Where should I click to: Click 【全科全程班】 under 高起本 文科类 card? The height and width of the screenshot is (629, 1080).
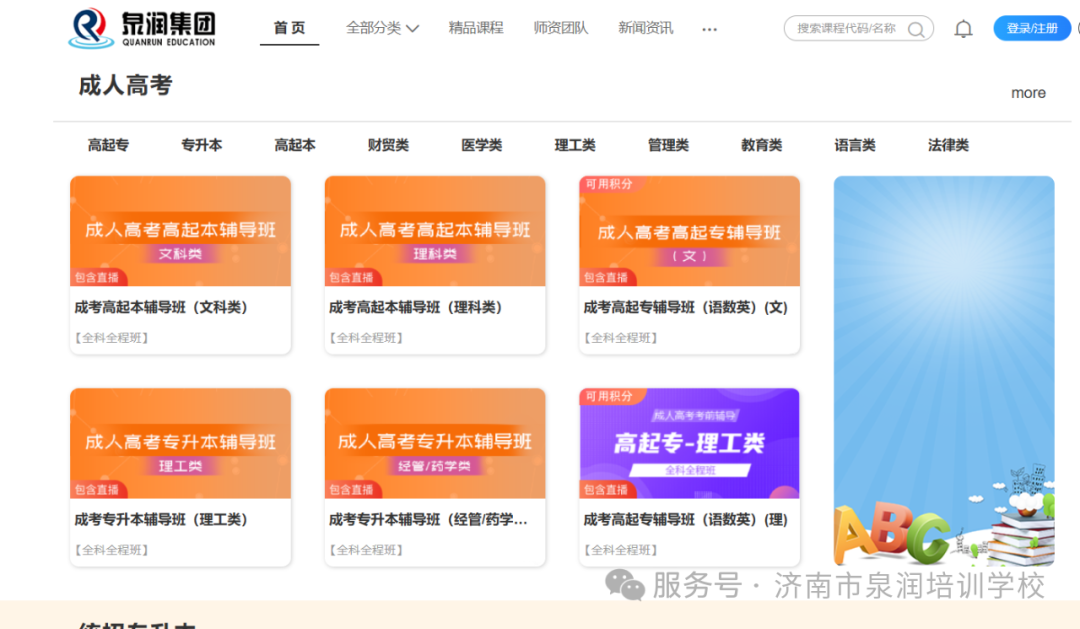(112, 338)
